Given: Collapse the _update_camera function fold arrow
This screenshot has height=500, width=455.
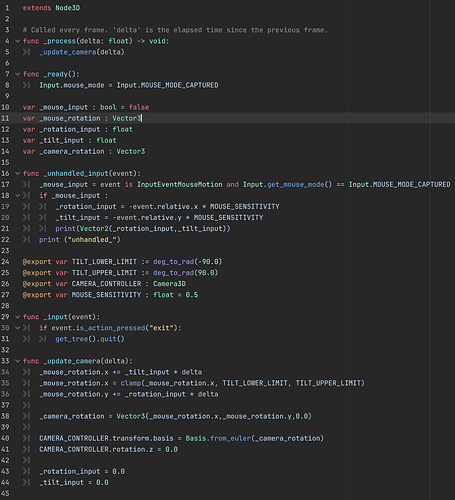Looking at the screenshot, I should (18, 361).
